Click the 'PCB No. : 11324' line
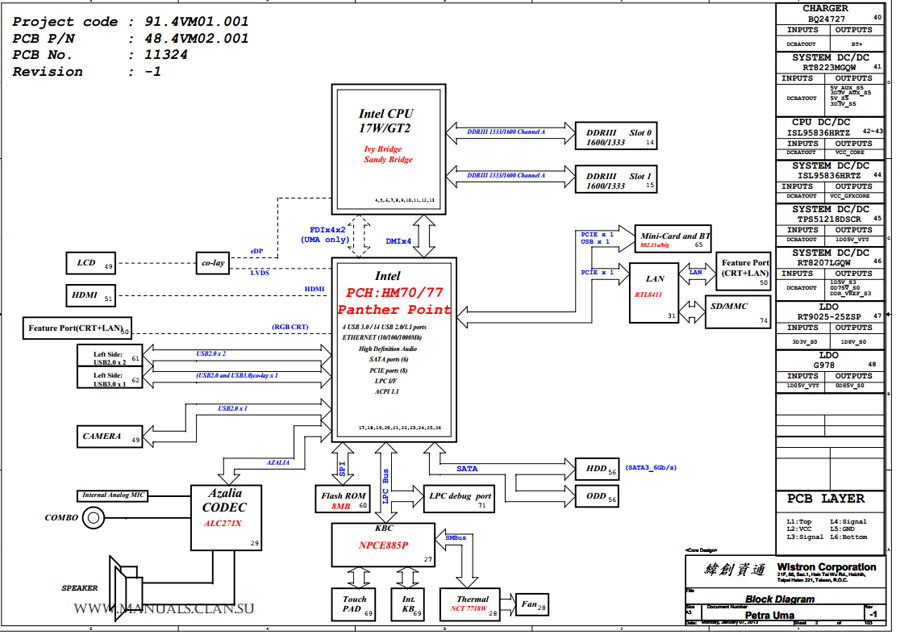This screenshot has width=900, height=635. (100, 55)
